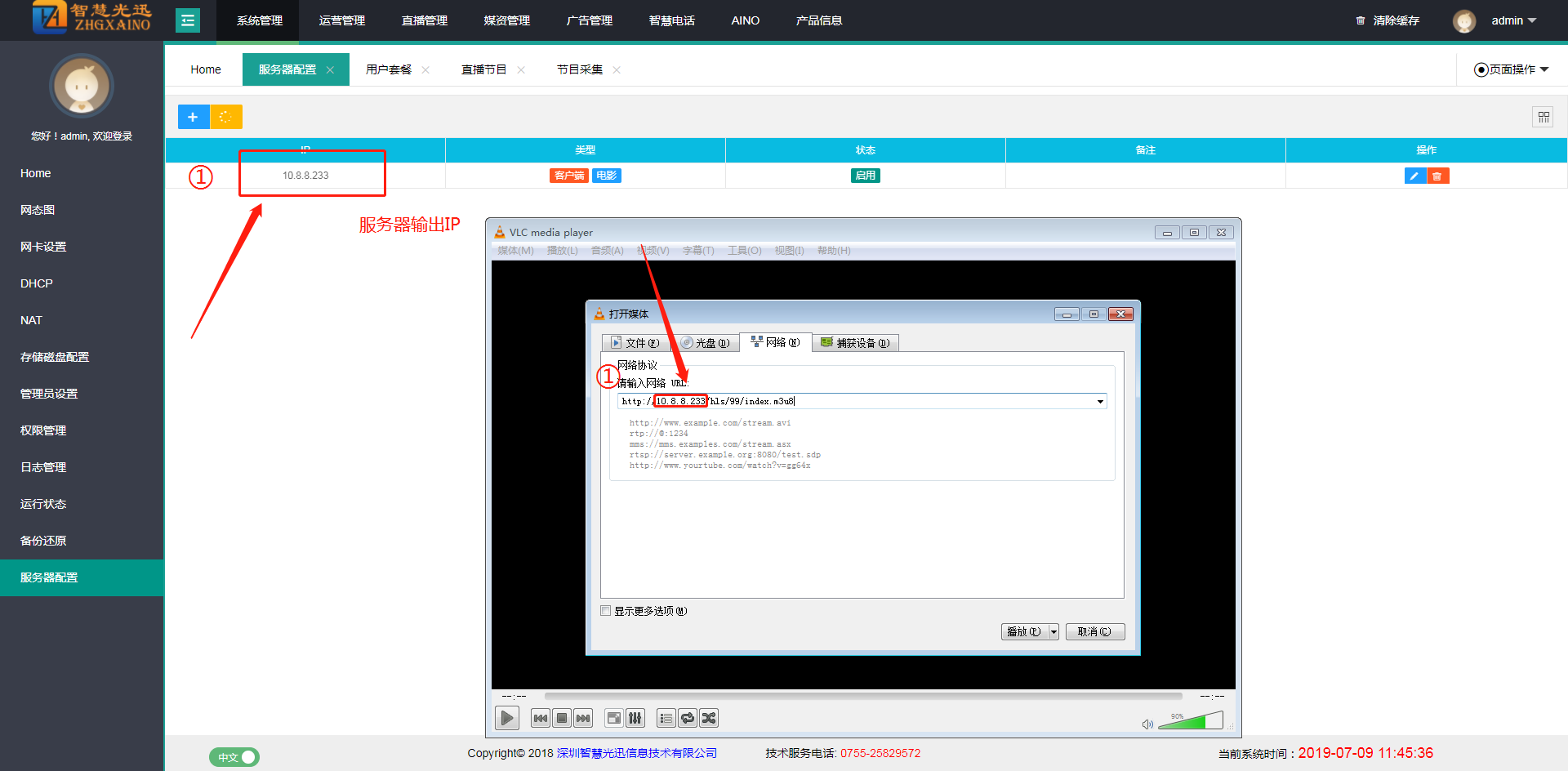
Task: Delete the 10.8.8.233 server row
Action: [1437, 176]
